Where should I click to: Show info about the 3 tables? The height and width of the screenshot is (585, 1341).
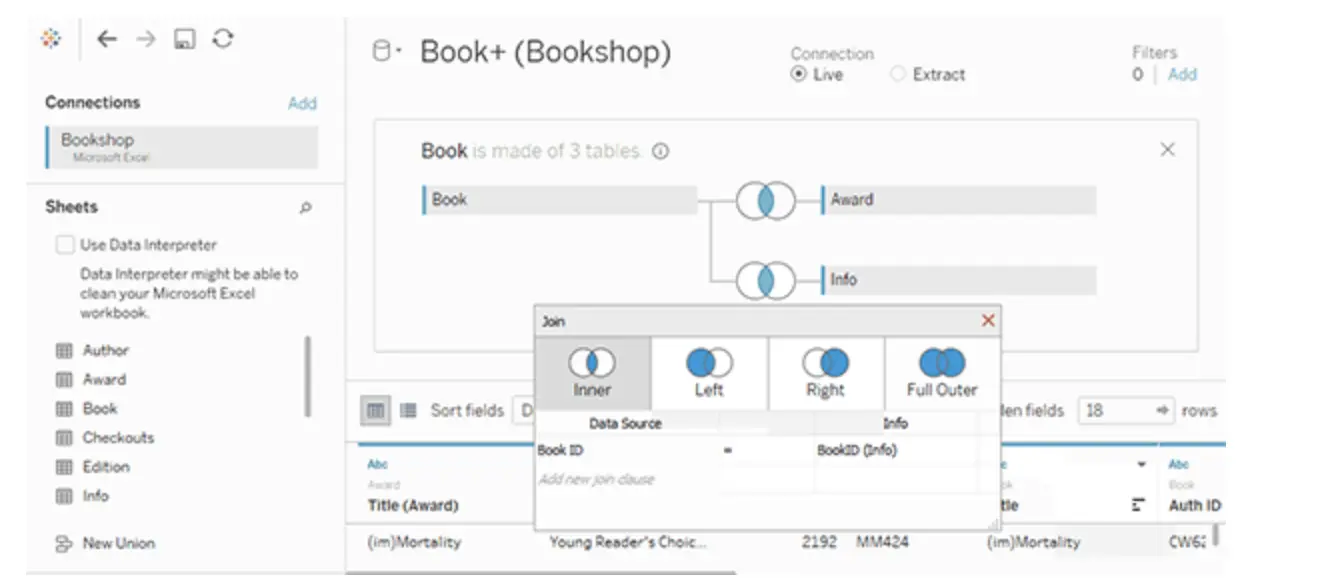(x=660, y=152)
